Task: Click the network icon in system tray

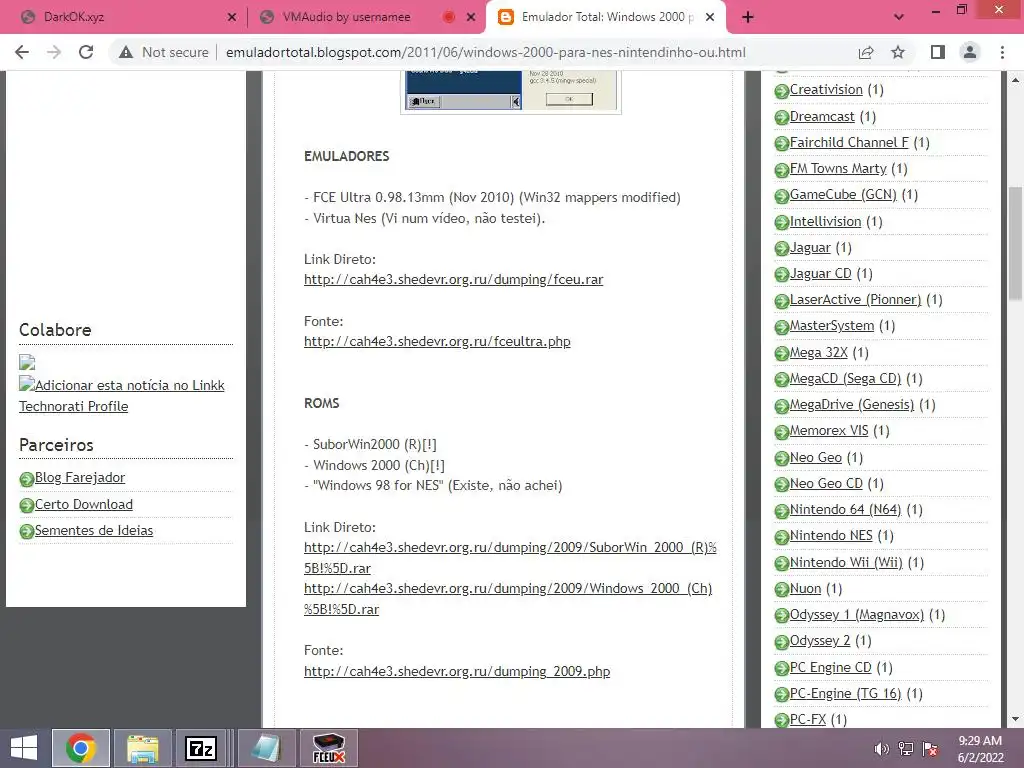Action: click(906, 749)
